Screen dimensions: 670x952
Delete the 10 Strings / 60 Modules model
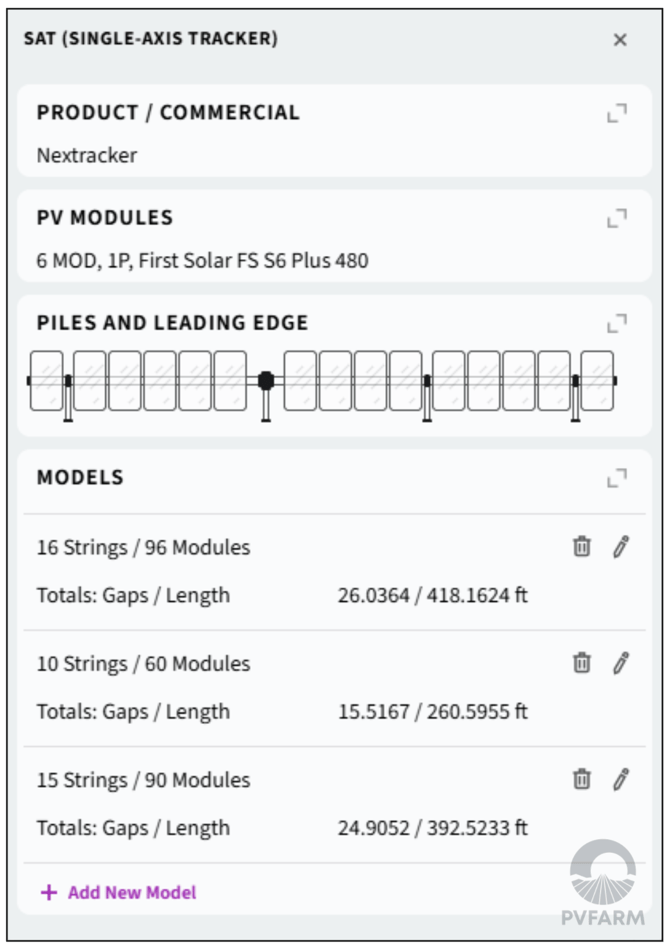[581, 663]
